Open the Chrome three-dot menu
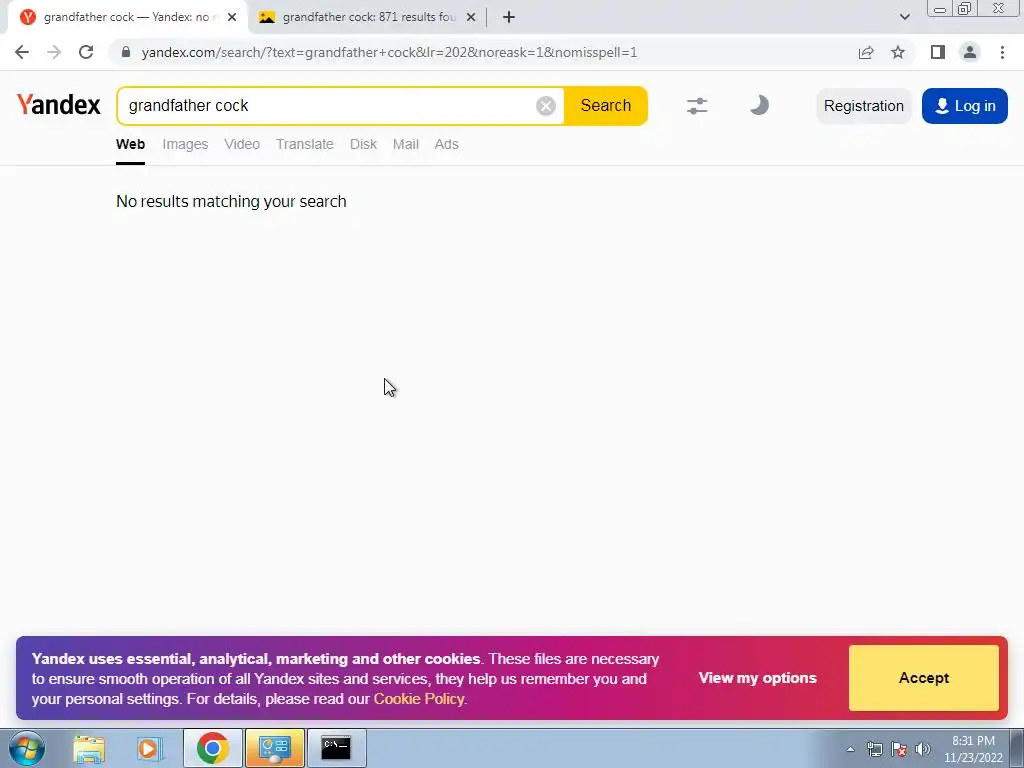Screen dimensions: 1024x768 pyautogui.click(x=1002, y=52)
